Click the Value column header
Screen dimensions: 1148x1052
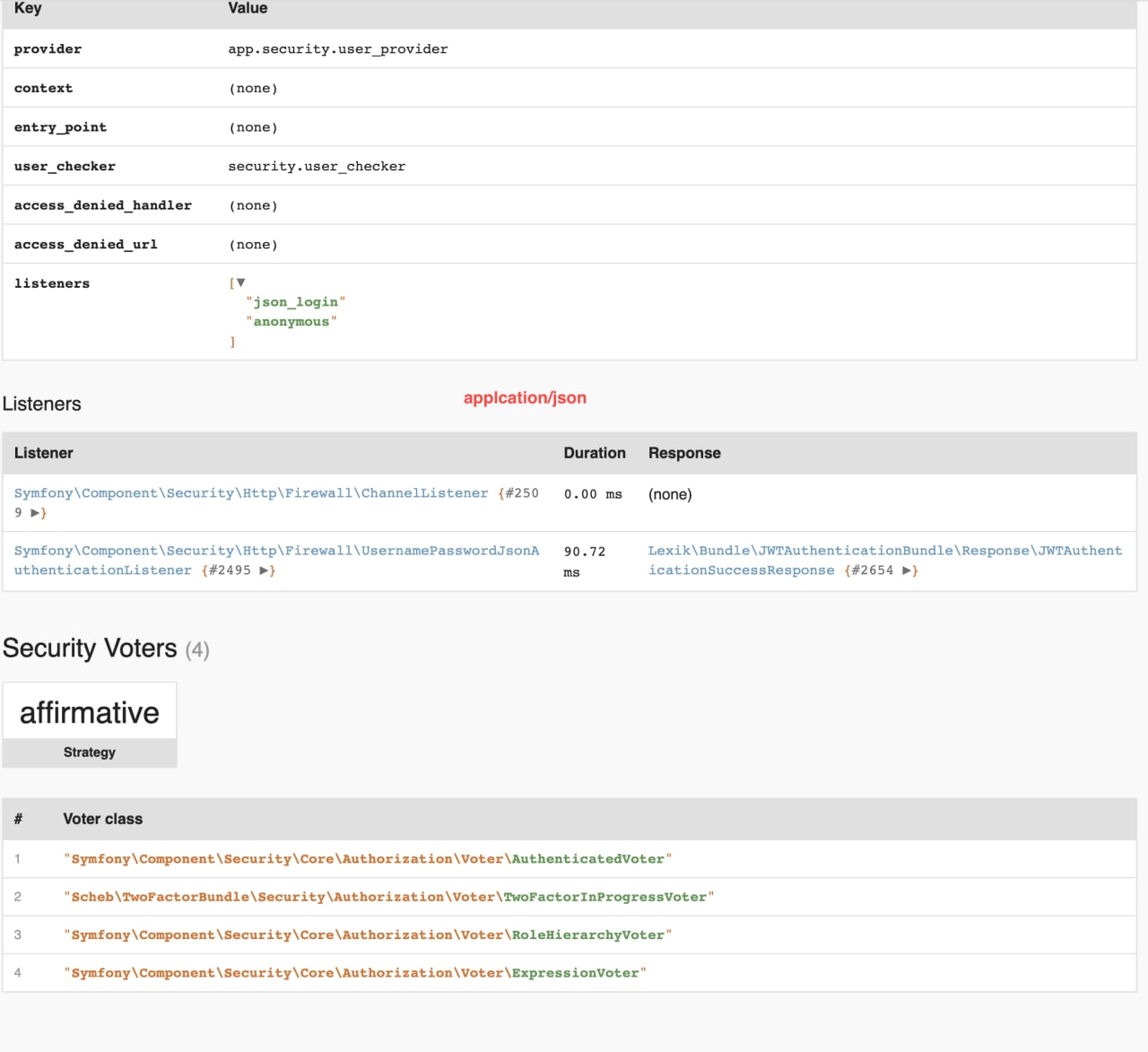pyautogui.click(x=248, y=8)
